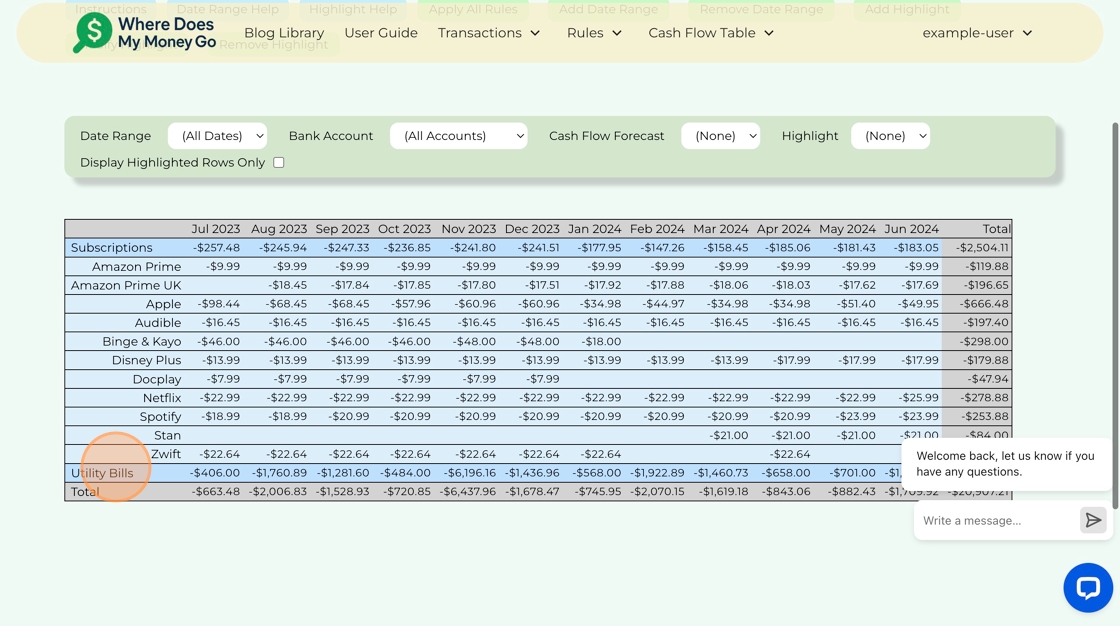Screen dimensions: 1120x626
Task: Select the Subscriptions category row label
Action: pyautogui.click(x=111, y=248)
